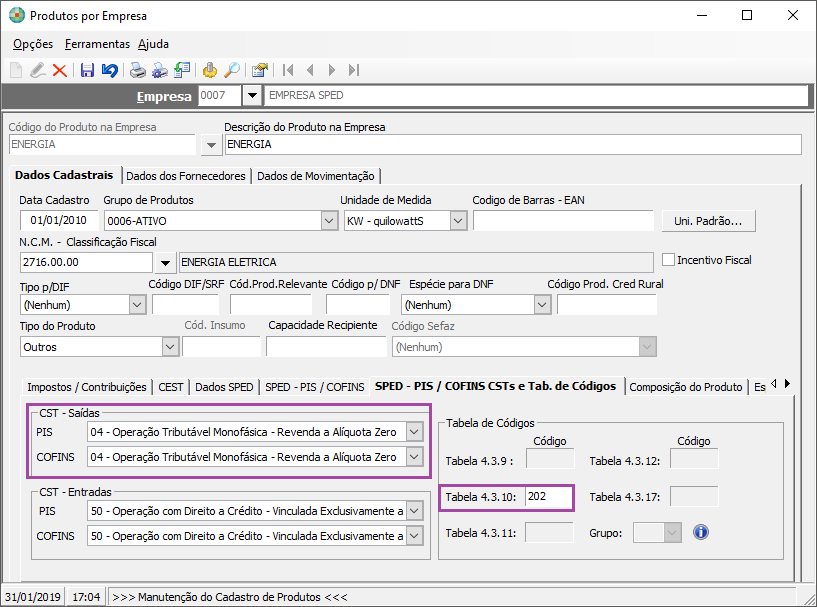The height and width of the screenshot is (607, 817).
Task: Open the CST Saídas PIS dropdown
Action: click(x=415, y=432)
